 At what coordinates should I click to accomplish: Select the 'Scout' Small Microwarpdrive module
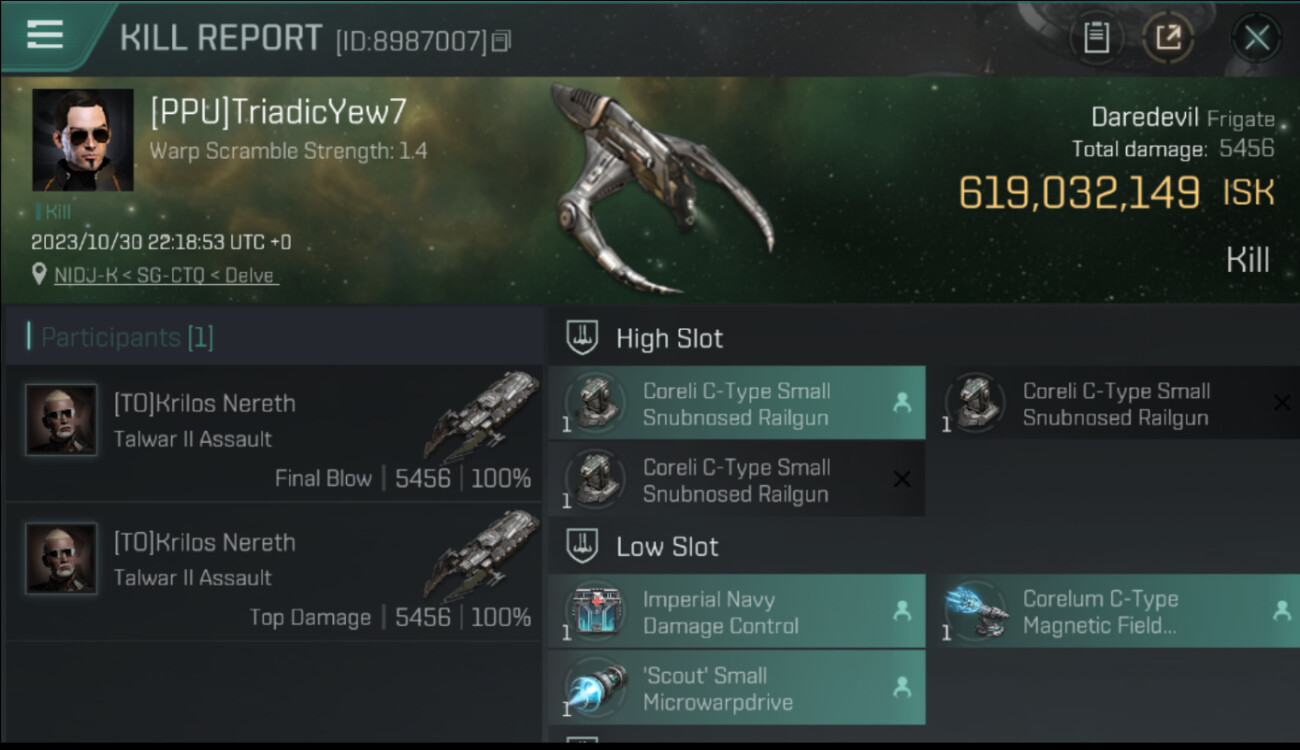click(737, 688)
